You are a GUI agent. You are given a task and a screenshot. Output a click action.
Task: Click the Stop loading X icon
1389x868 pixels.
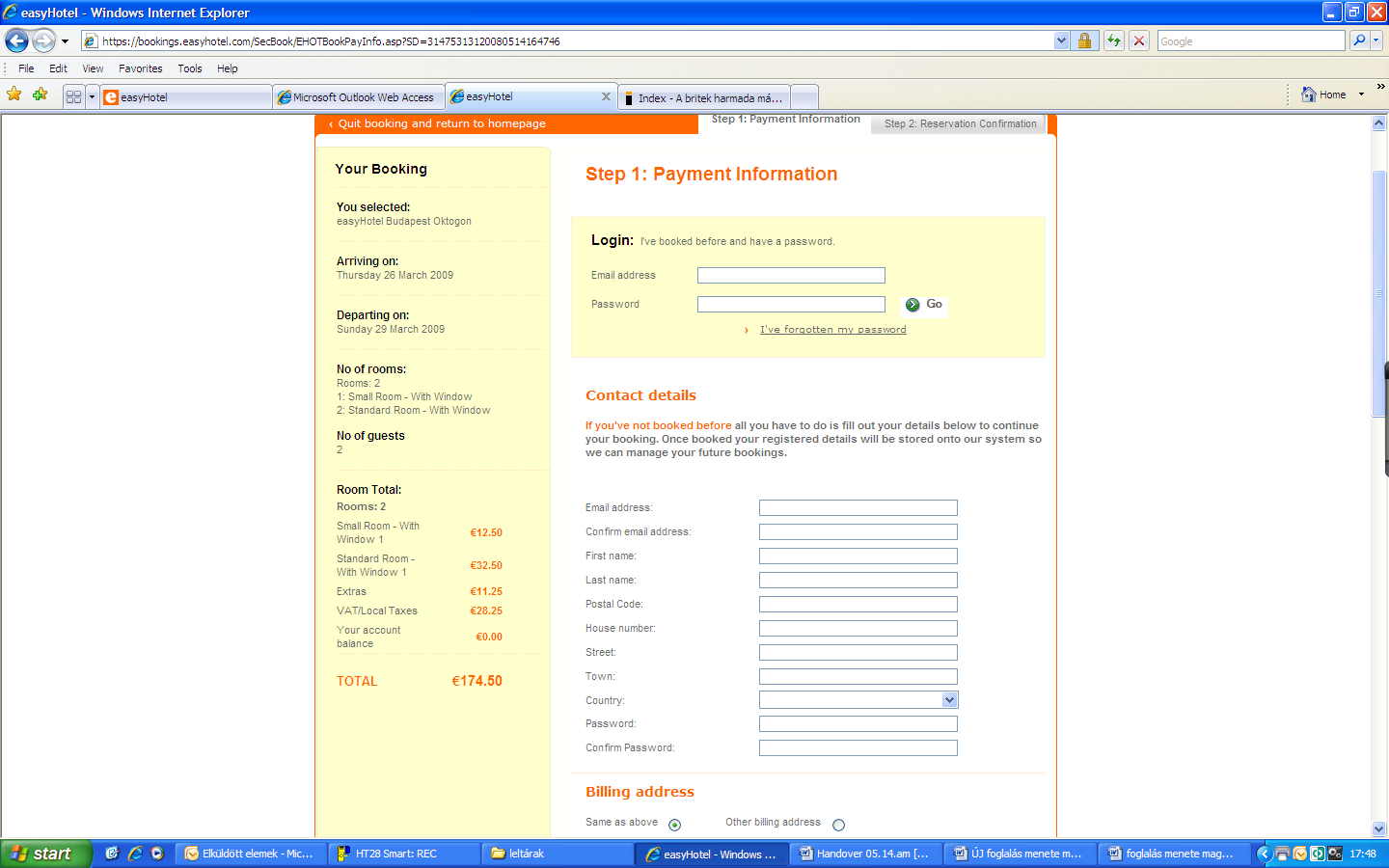1139,41
